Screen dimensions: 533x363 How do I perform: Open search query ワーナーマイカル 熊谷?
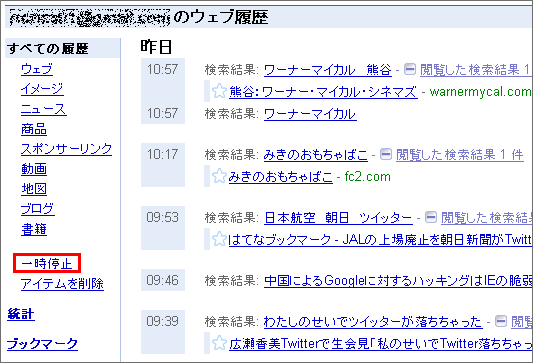point(328,70)
